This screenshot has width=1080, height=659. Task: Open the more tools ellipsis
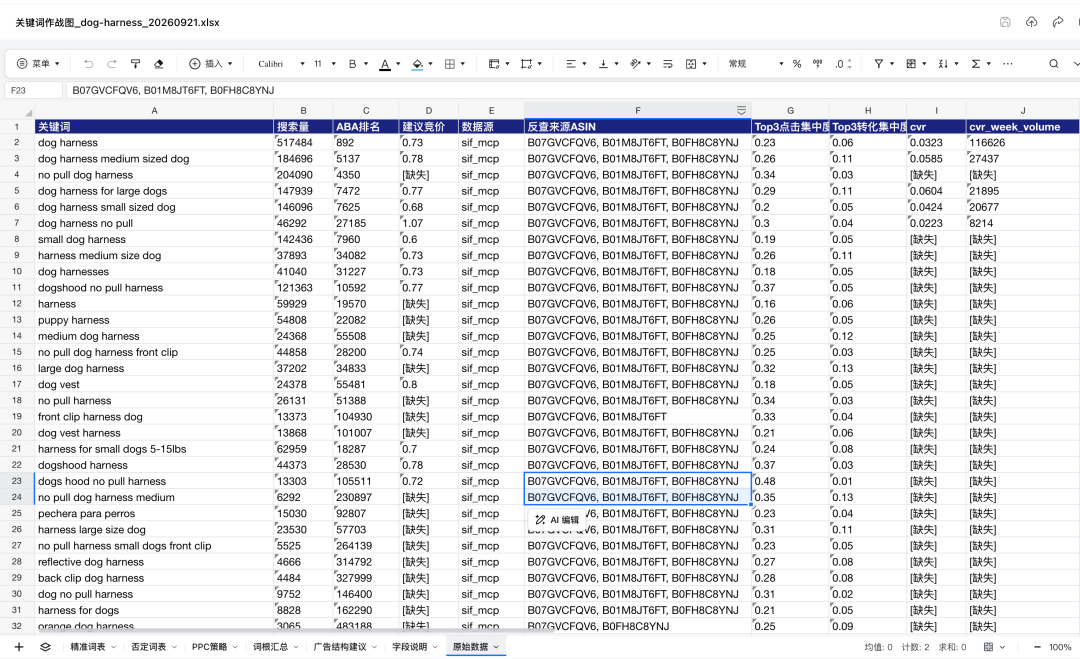pos(1008,64)
